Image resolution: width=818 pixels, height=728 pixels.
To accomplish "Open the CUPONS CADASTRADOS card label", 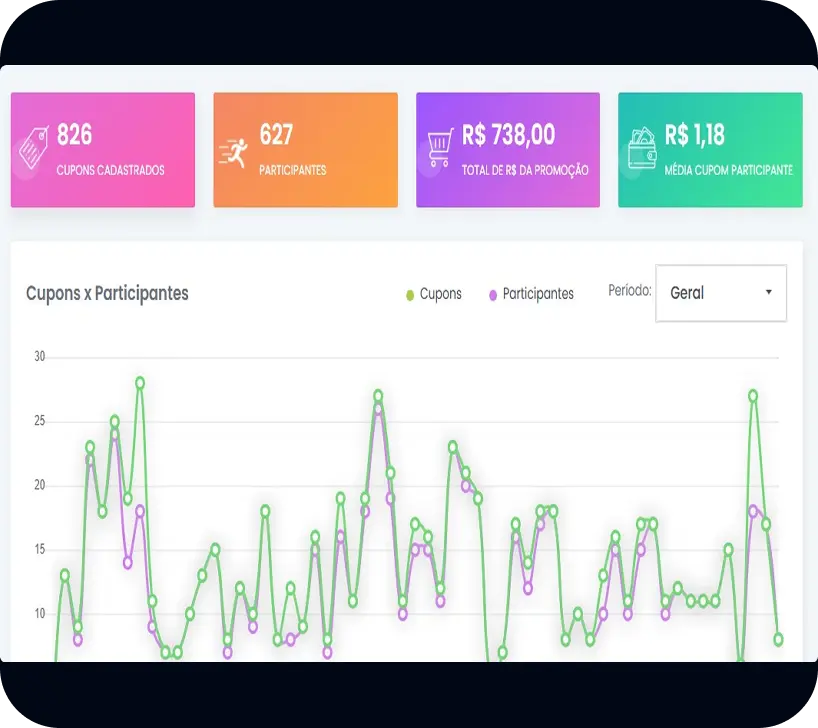I will [110, 170].
